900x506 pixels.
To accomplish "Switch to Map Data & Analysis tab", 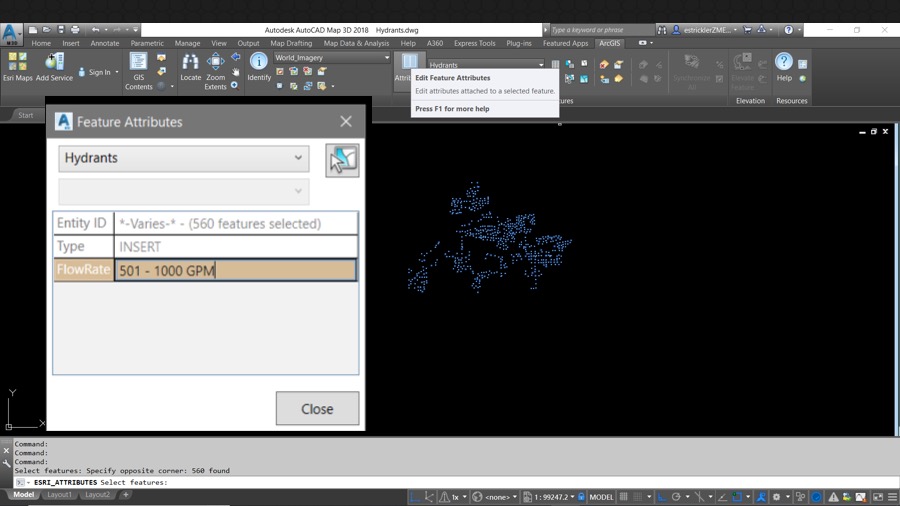I will click(x=356, y=43).
